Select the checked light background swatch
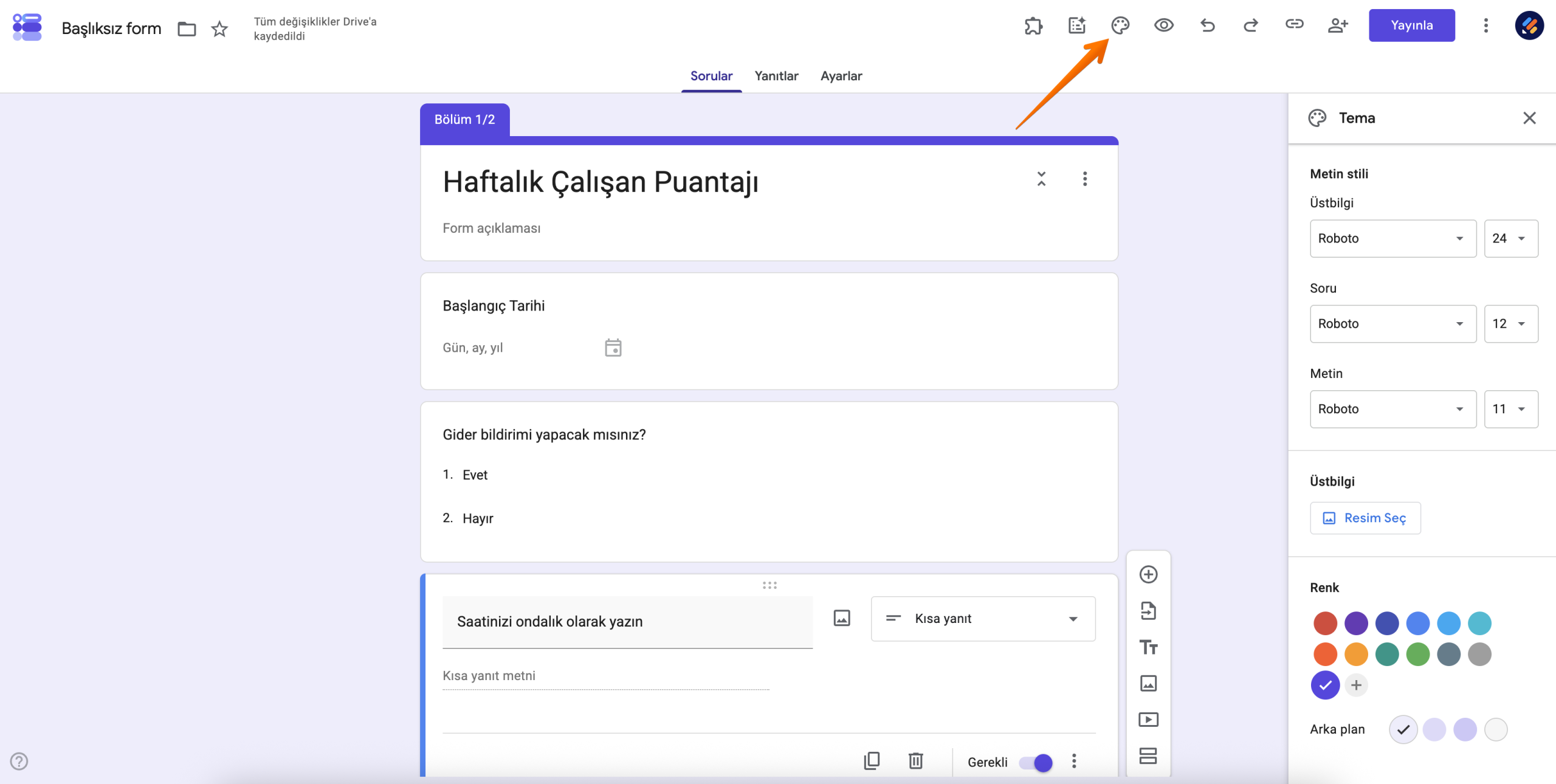Screen dimensions: 1556x784 [1403, 729]
